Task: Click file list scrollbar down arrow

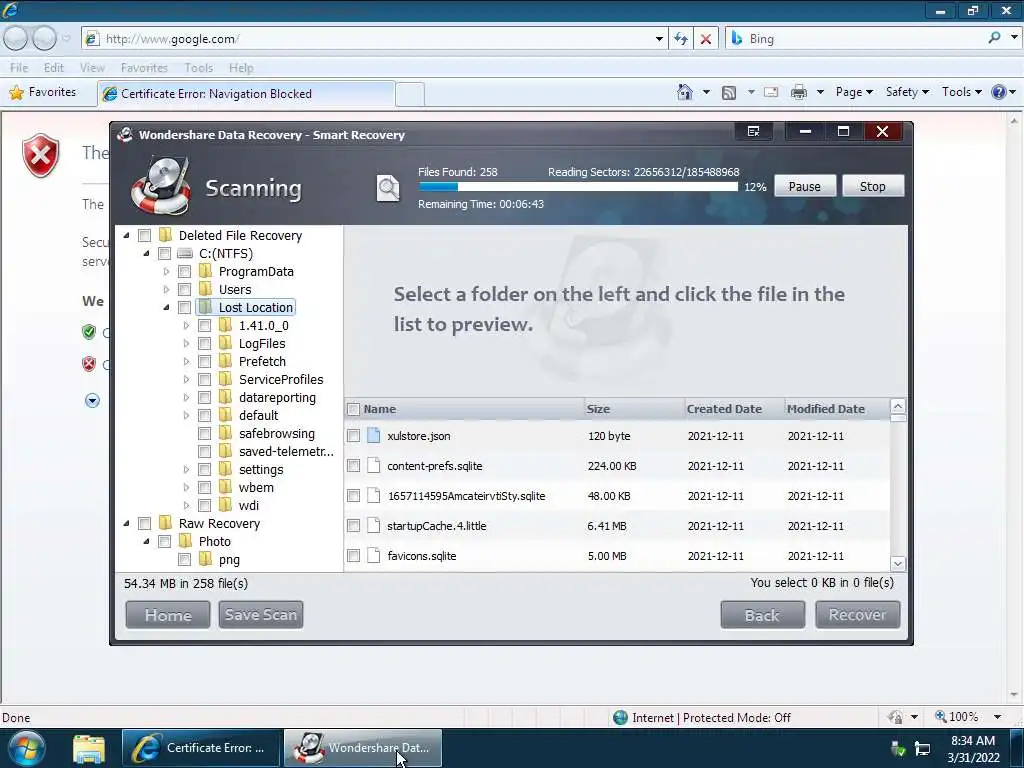Action: [x=898, y=564]
